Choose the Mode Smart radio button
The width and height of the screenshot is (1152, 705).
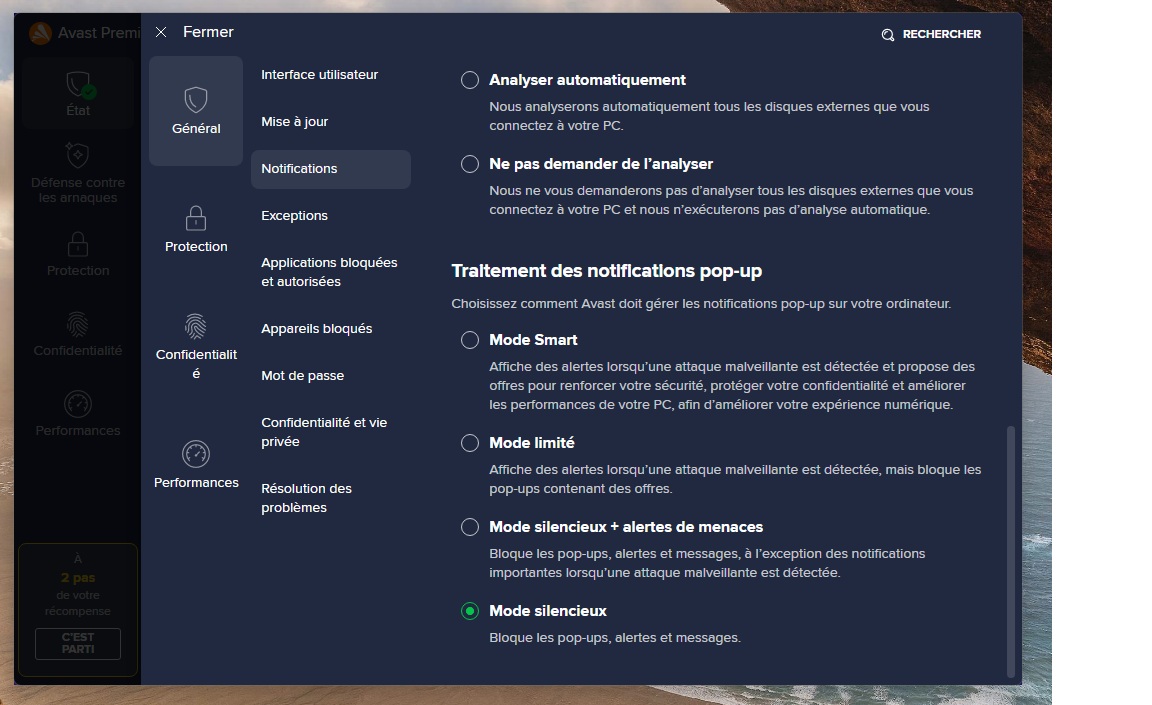469,340
